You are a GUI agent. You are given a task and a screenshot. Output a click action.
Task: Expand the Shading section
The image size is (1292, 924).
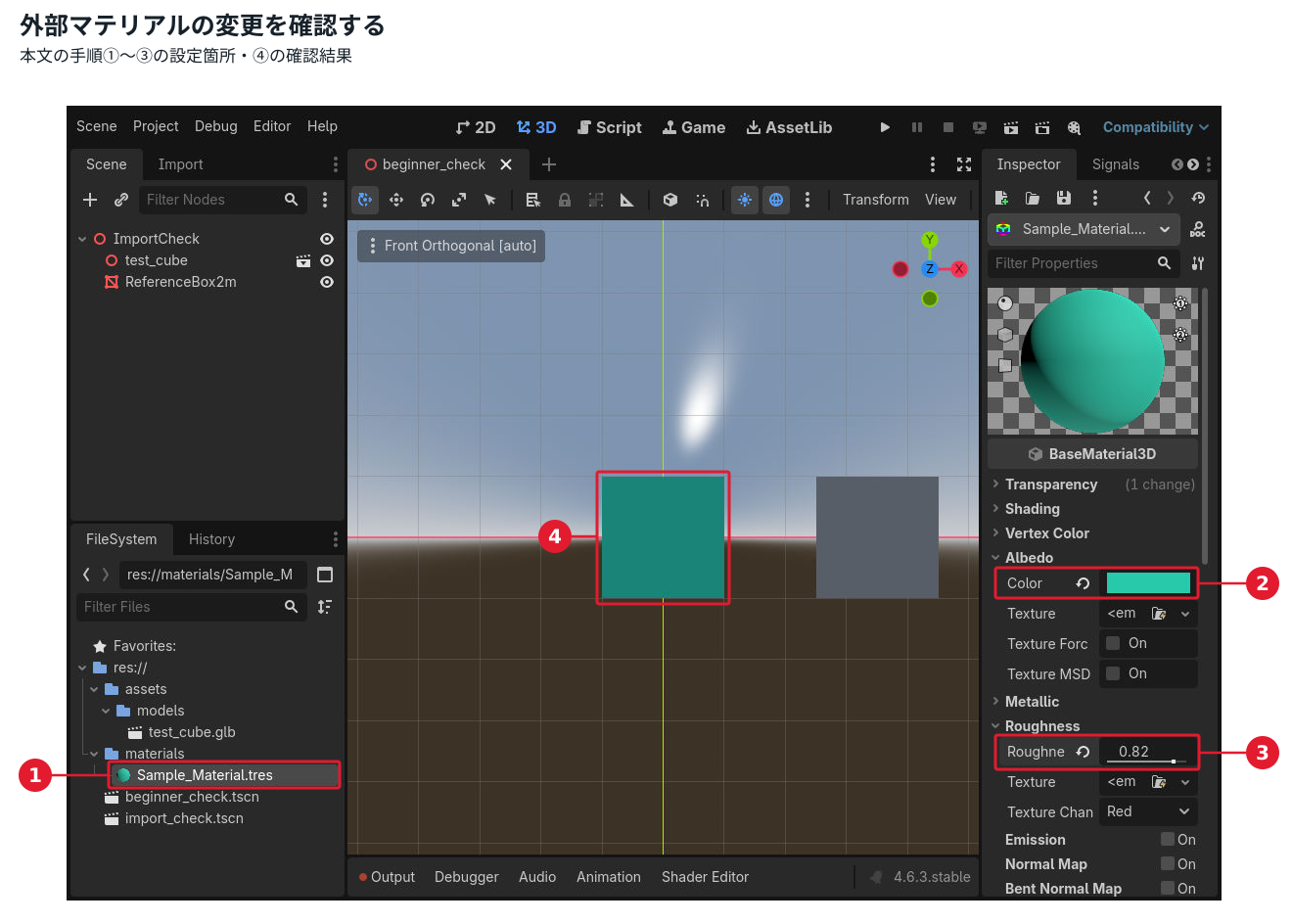pyautogui.click(x=1032, y=509)
